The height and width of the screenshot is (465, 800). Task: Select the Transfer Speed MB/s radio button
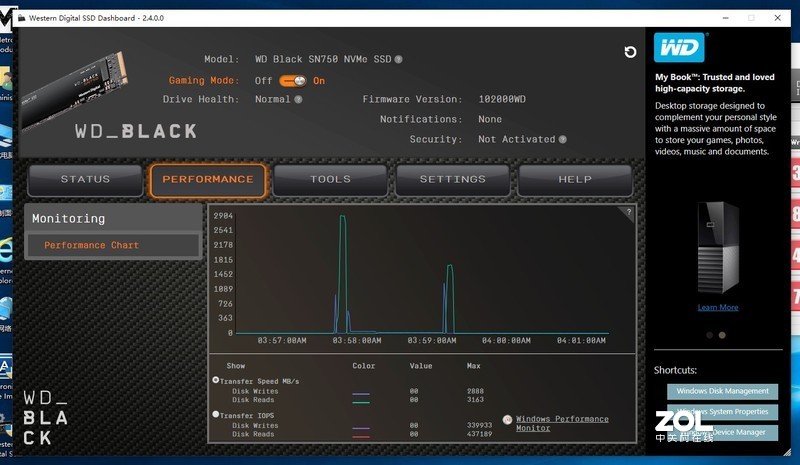(216, 381)
